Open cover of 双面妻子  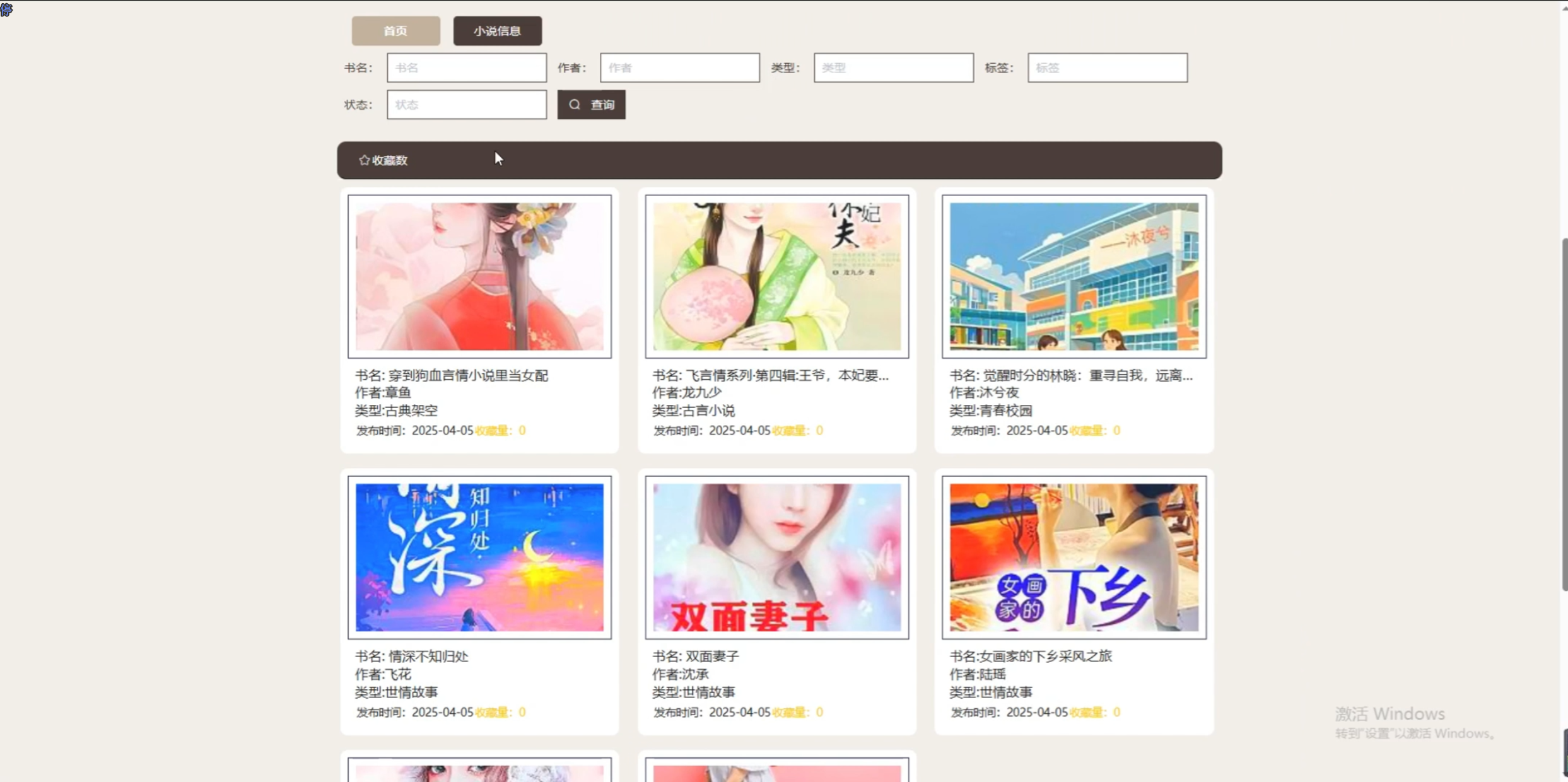tap(777, 557)
